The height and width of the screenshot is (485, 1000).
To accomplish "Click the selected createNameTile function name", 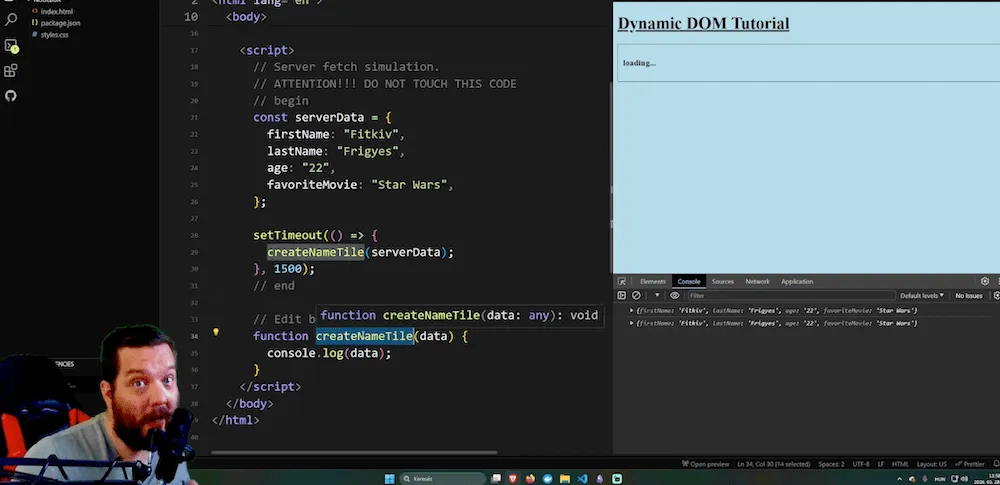I will pyautogui.click(x=364, y=336).
